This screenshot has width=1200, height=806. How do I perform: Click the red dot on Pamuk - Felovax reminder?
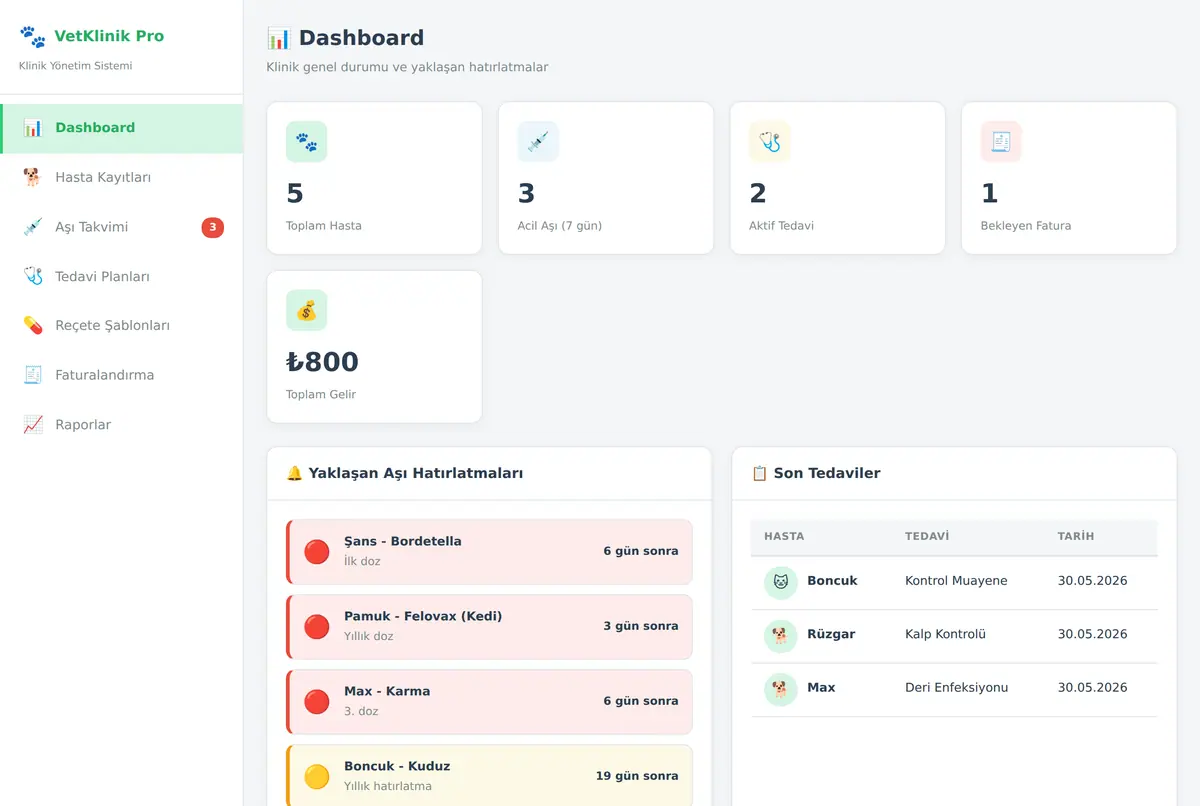(317, 627)
